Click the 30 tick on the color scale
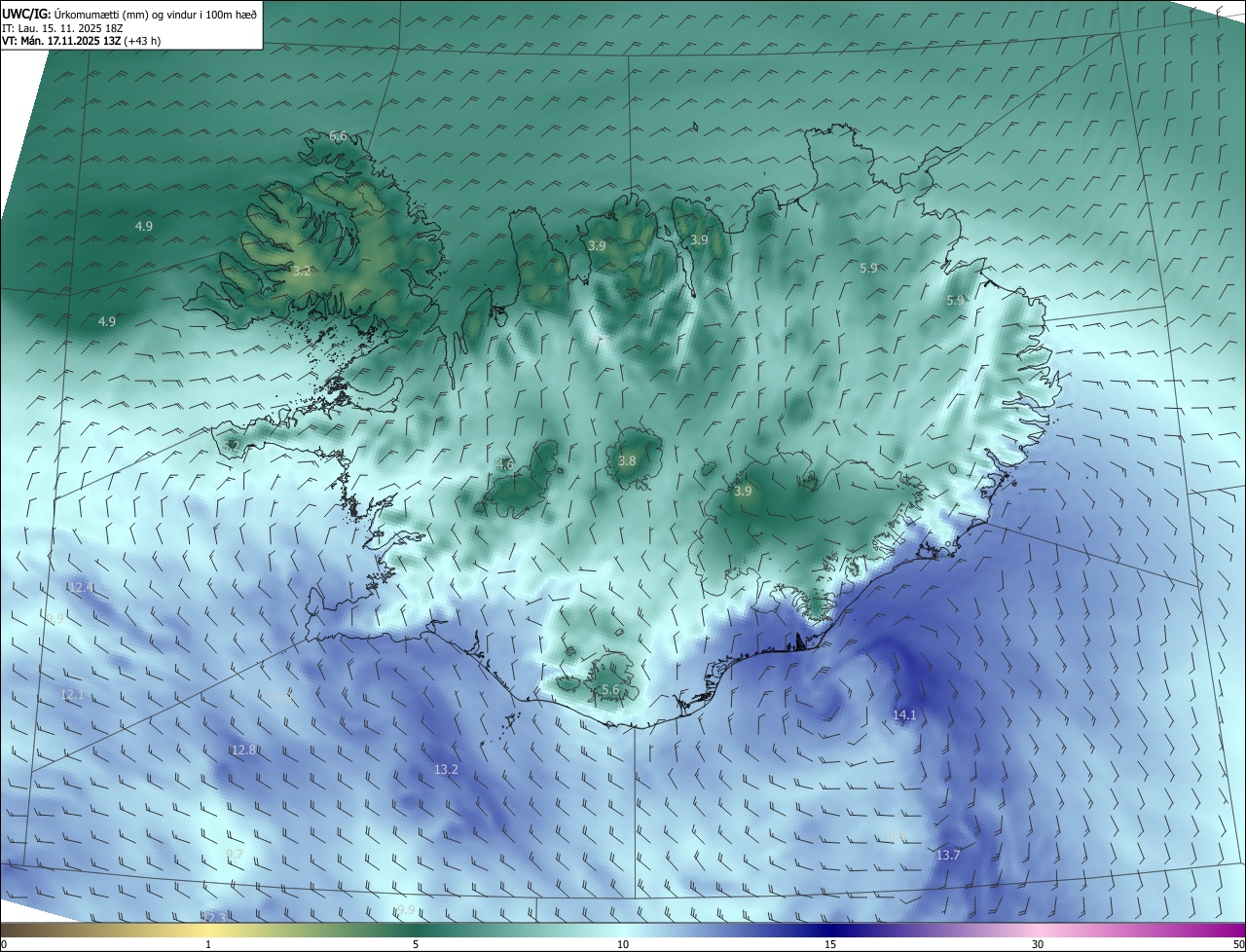 (1038, 944)
